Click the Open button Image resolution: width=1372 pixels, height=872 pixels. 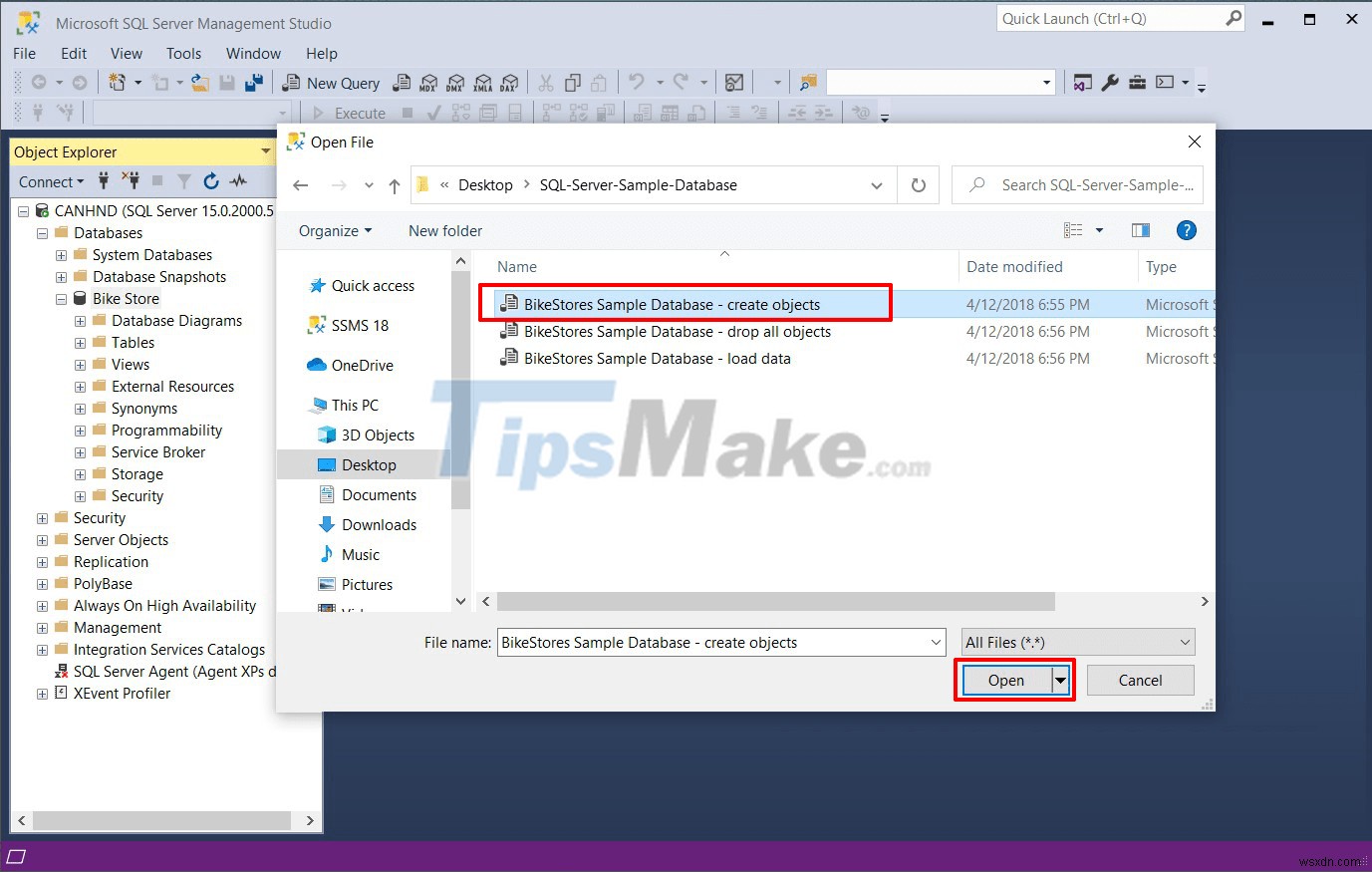point(1006,681)
